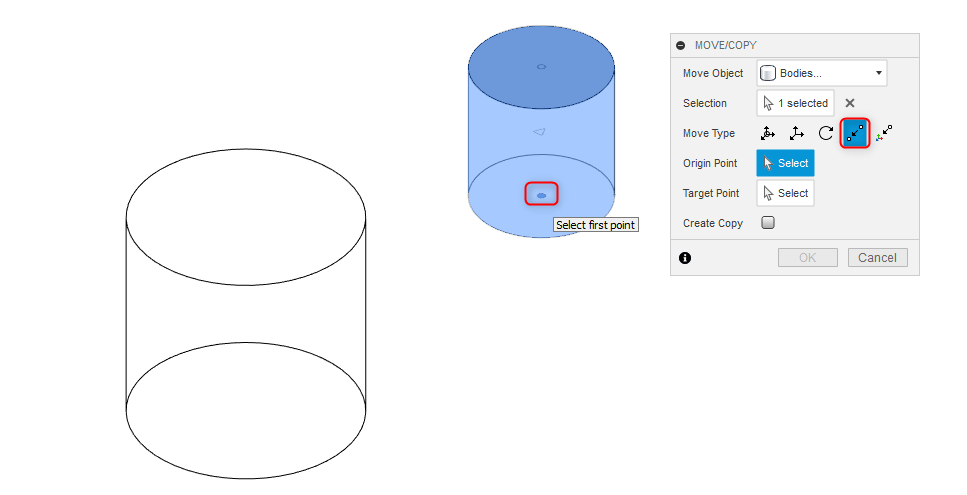The width and height of the screenshot is (967, 495).
Task: Clear the selection with the X icon
Action: [x=850, y=103]
